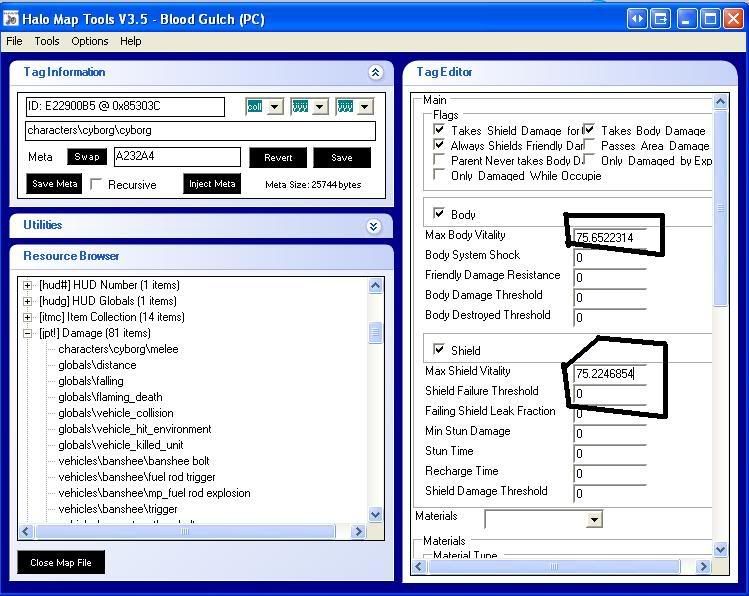This screenshot has width=749, height=596.
Task: Click Max Shield Vitality value field
Action: pyautogui.click(x=610, y=373)
